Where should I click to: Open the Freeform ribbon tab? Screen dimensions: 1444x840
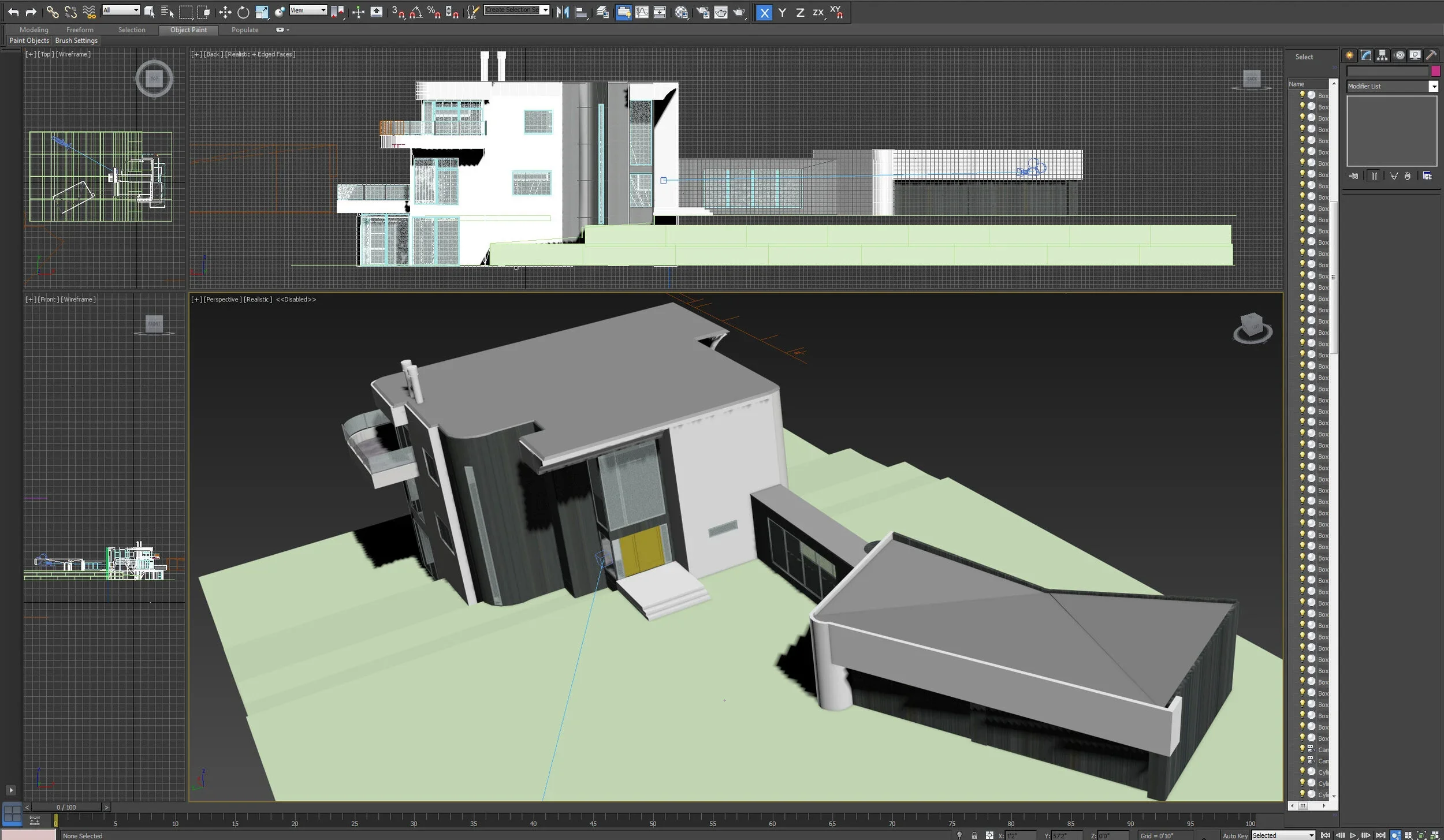[x=80, y=30]
